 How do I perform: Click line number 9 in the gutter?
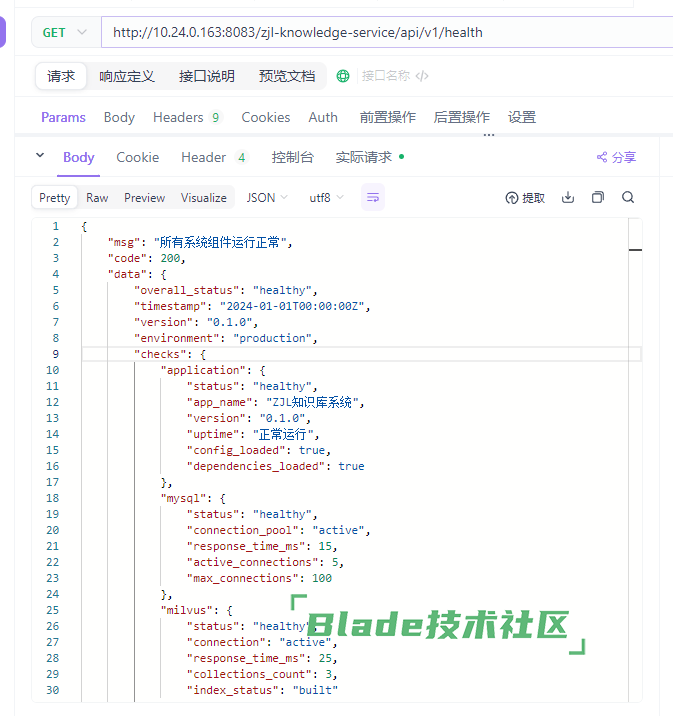55,354
